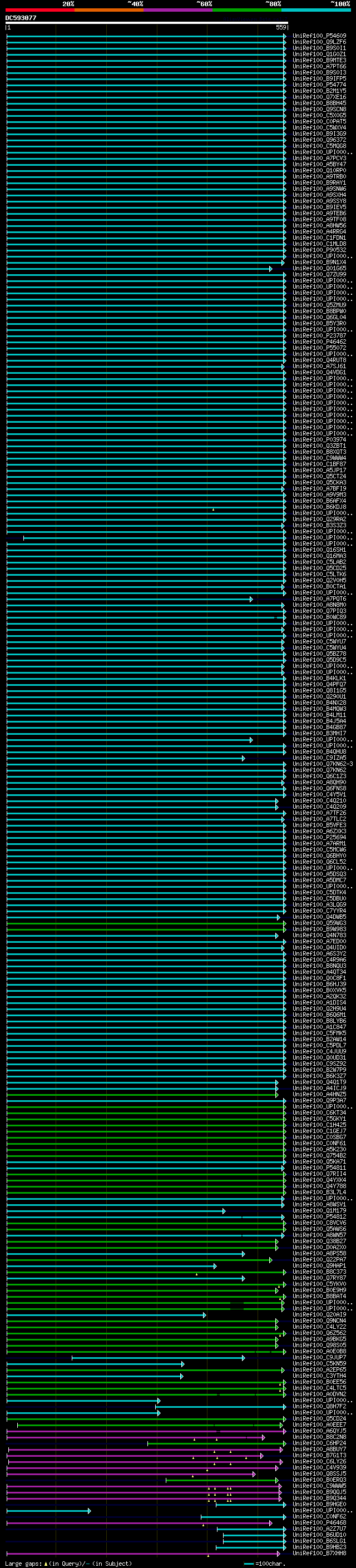
Task: Select hit UniRef100_Q8SSJ5
Action: 319,1473
